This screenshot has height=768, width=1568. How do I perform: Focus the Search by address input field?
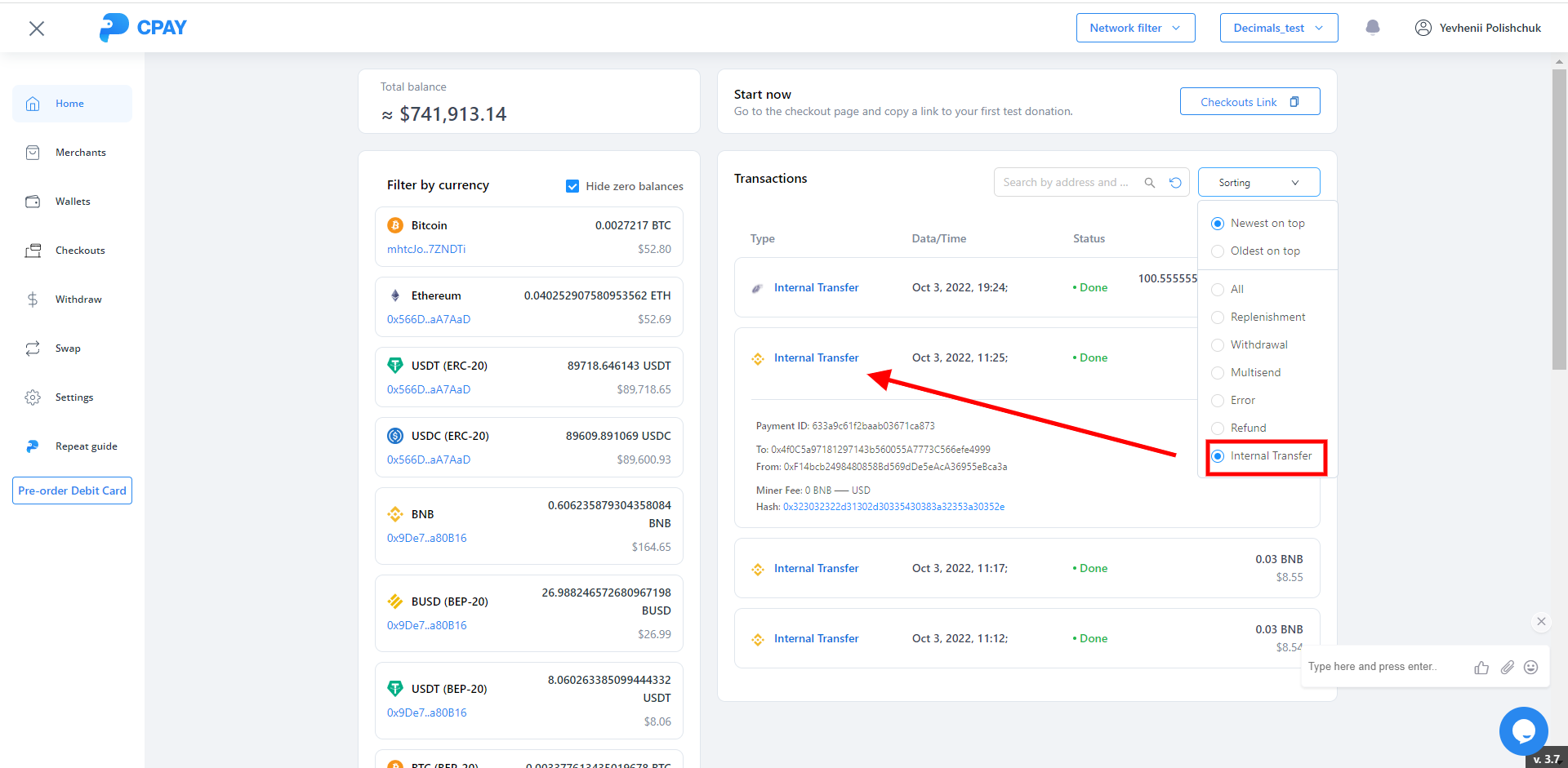(x=1066, y=183)
